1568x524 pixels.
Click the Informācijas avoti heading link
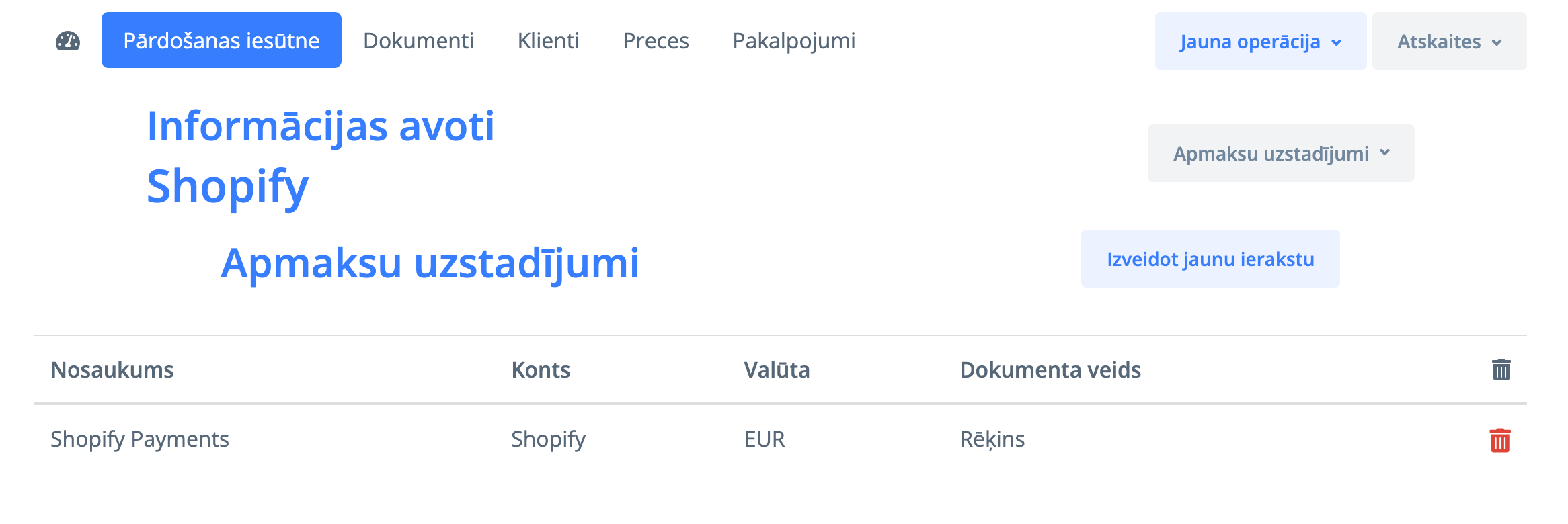321,126
